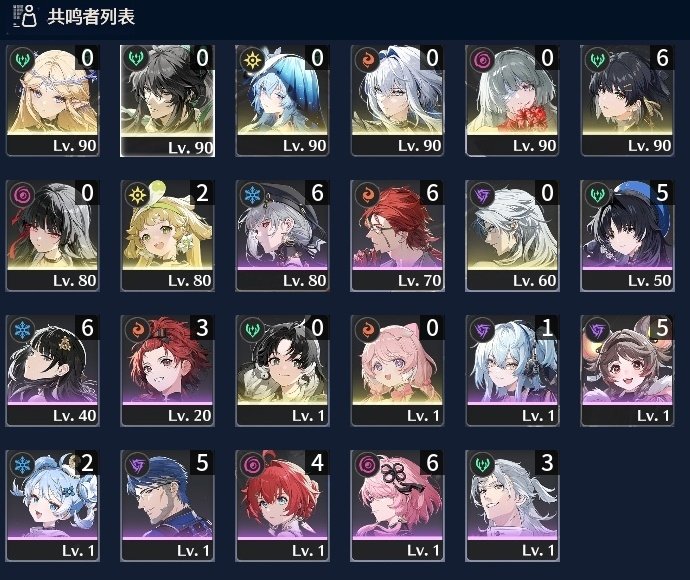
Task: Open the blonde green-eyed Lv. 80 character card
Action: pos(168,235)
